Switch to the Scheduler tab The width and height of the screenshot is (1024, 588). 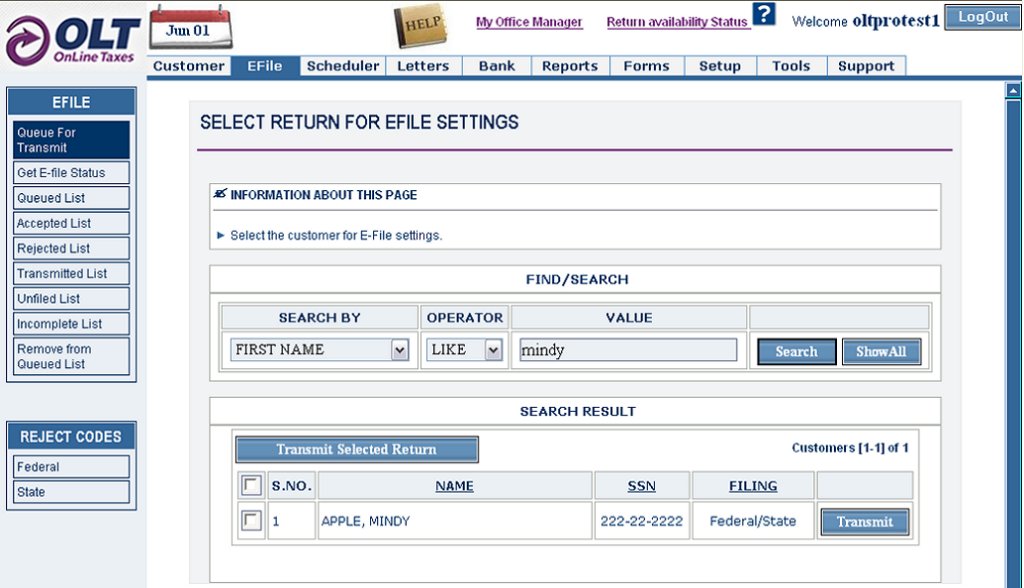coord(343,66)
